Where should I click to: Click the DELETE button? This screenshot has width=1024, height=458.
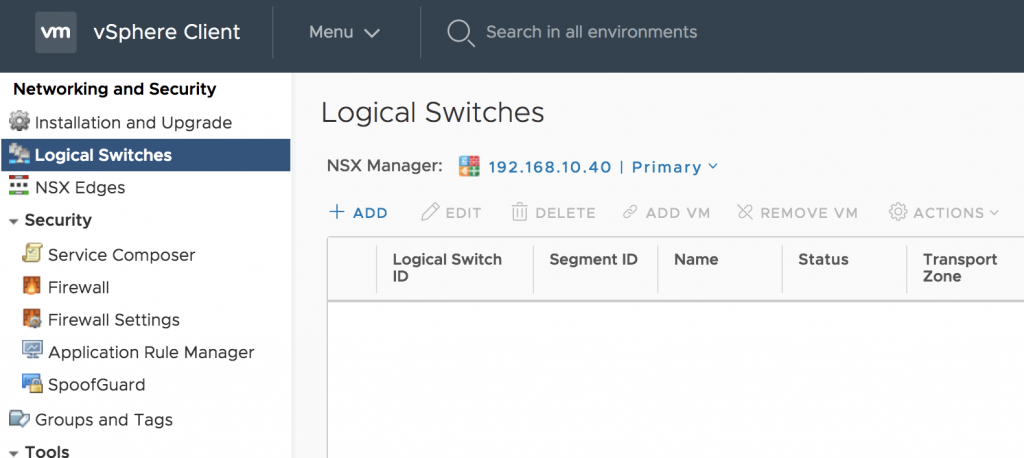click(x=554, y=212)
